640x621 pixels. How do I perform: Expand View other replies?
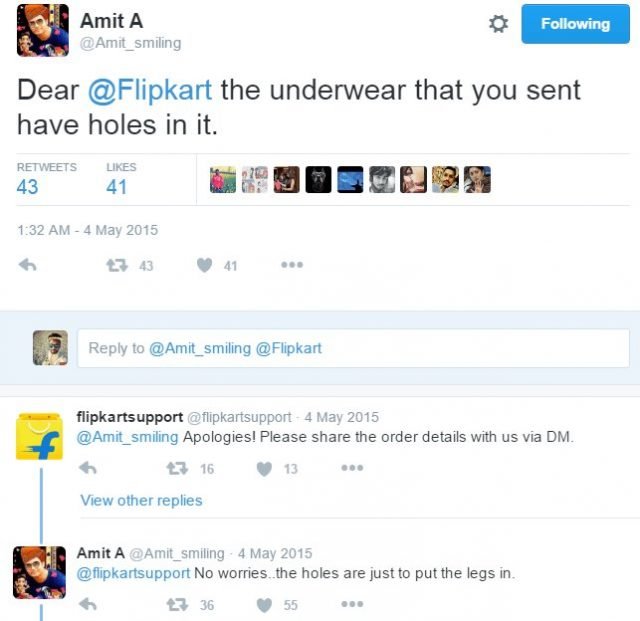(x=141, y=500)
